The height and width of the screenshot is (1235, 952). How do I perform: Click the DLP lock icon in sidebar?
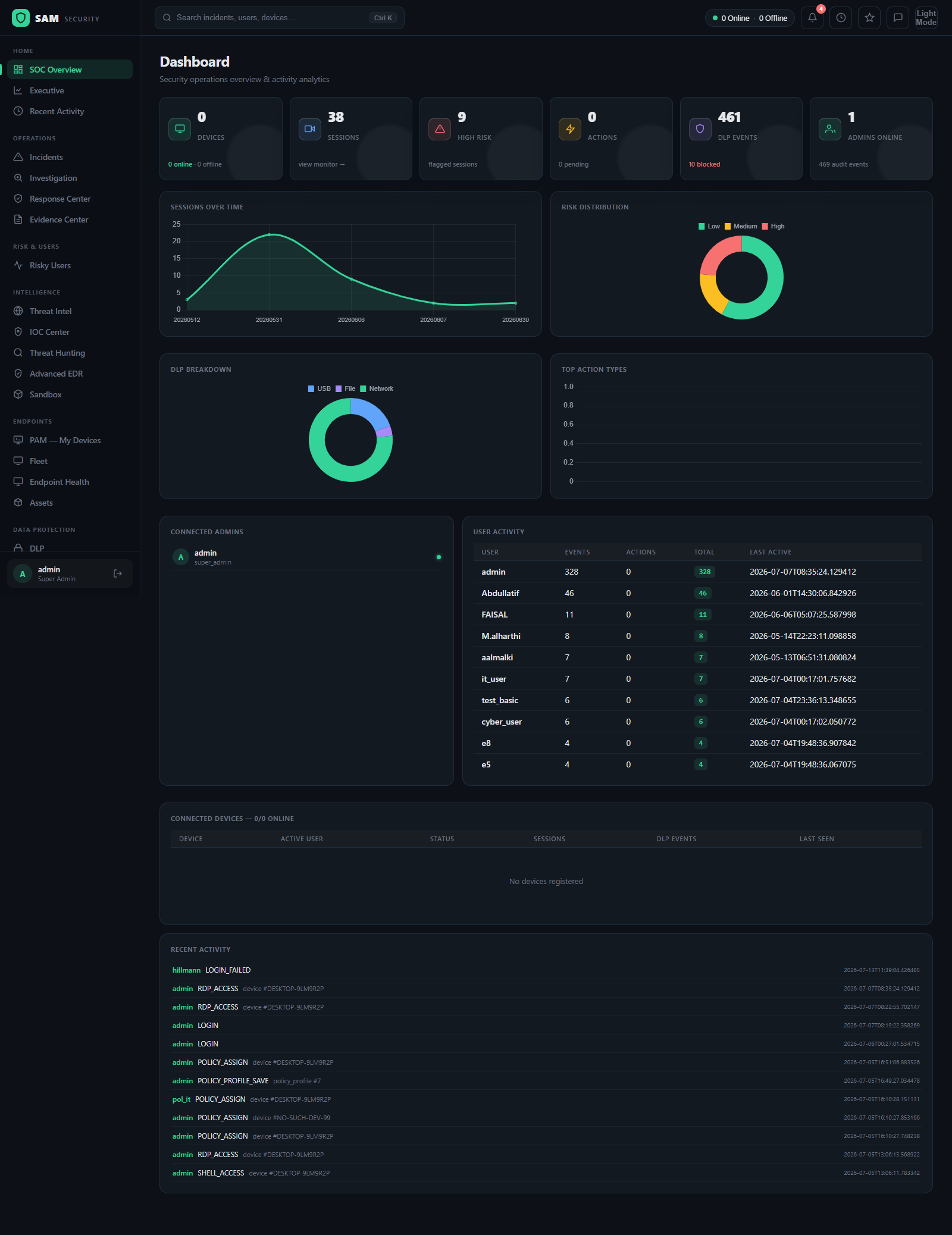[x=18, y=548]
